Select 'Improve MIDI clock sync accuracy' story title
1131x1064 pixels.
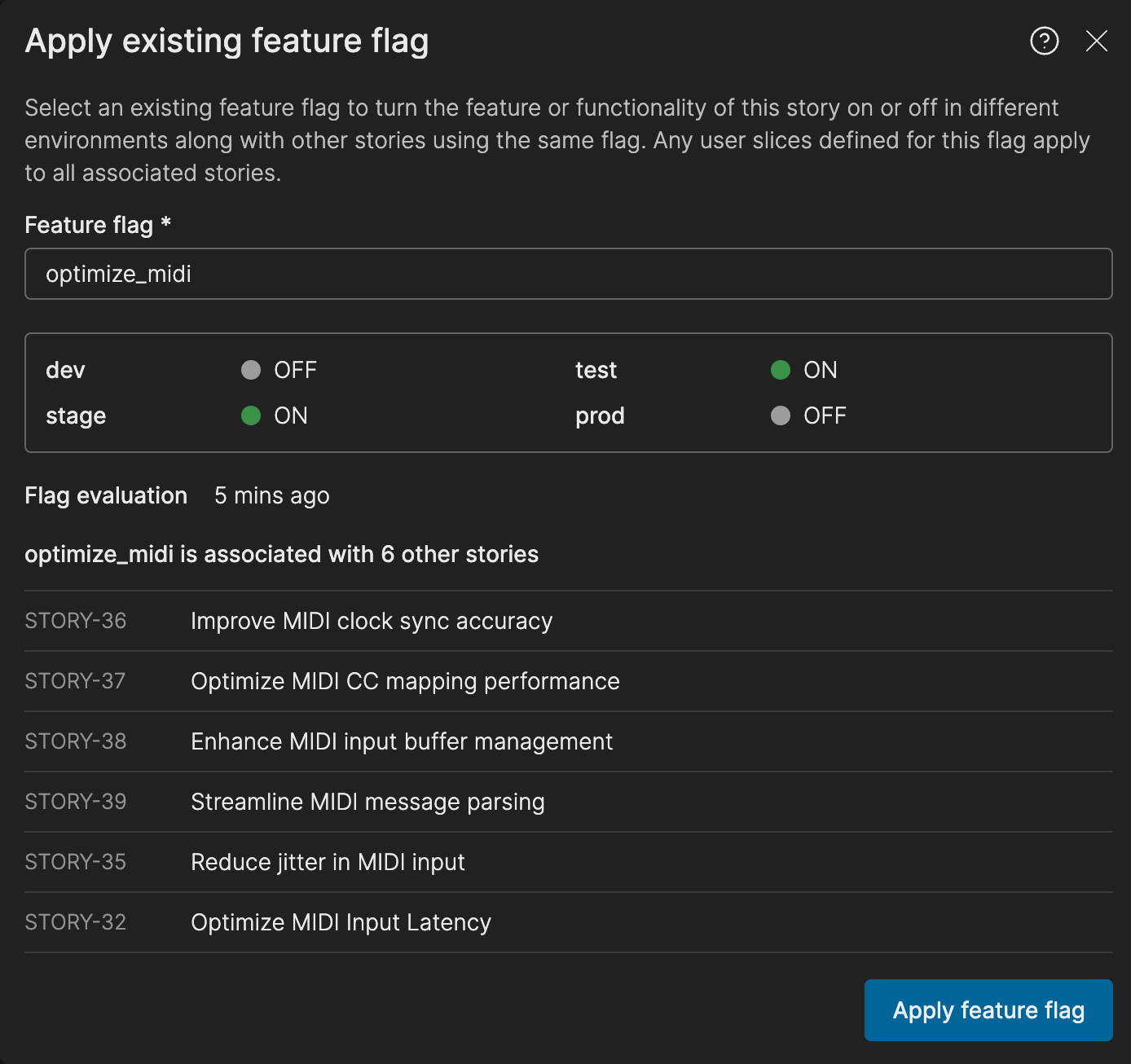click(x=372, y=621)
